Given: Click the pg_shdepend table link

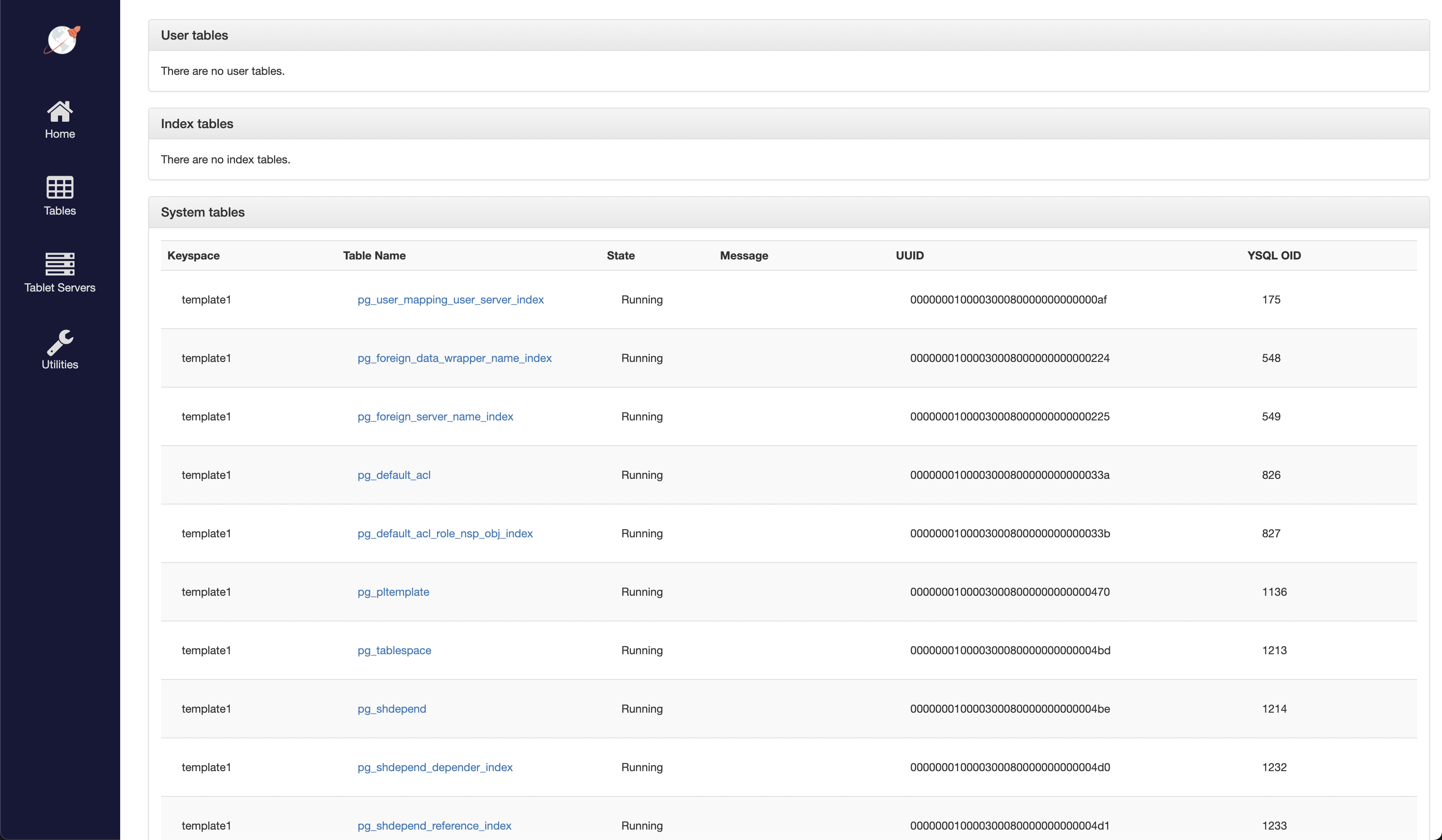Looking at the screenshot, I should (391, 709).
